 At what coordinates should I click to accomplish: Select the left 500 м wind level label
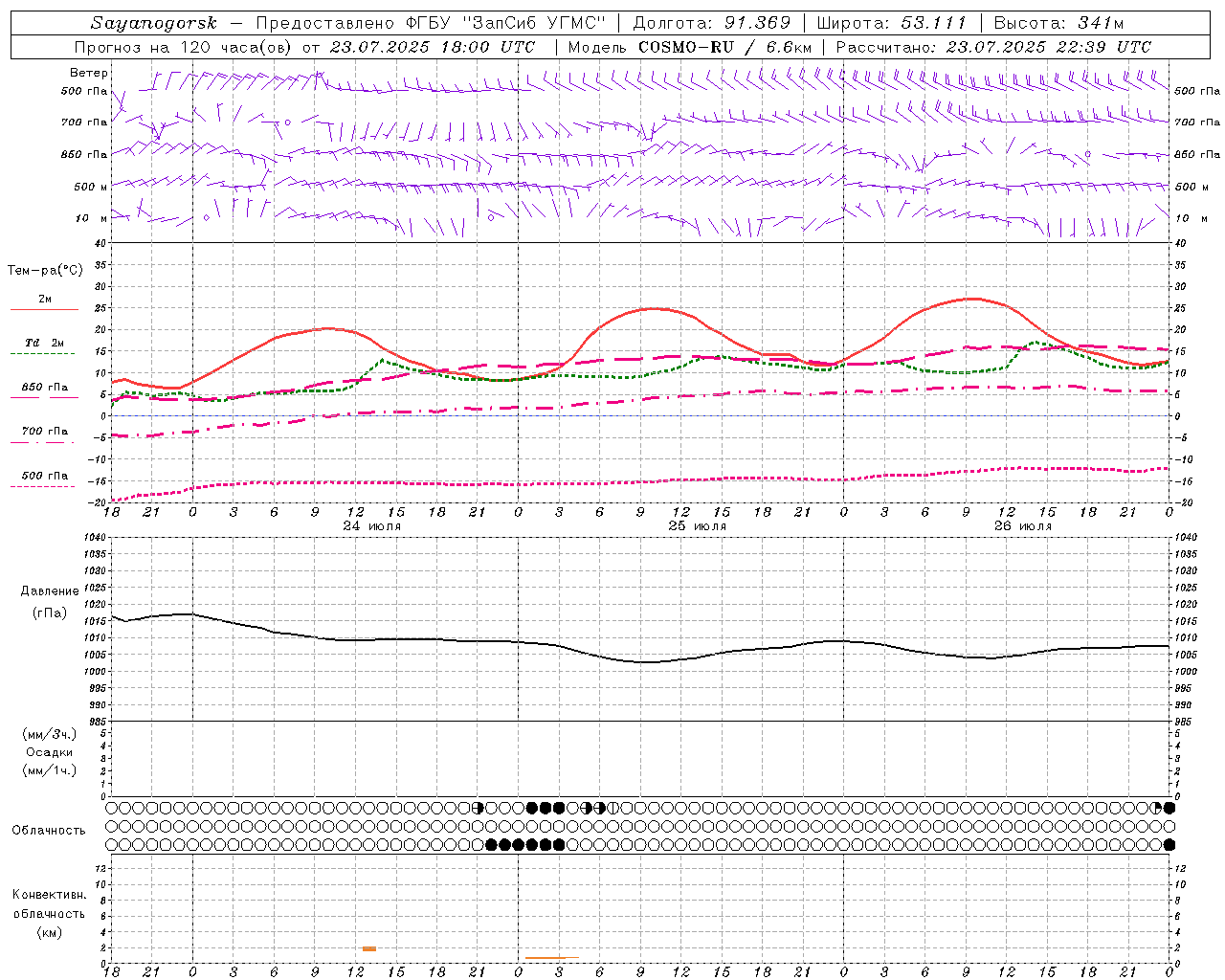pyautogui.click(x=91, y=187)
